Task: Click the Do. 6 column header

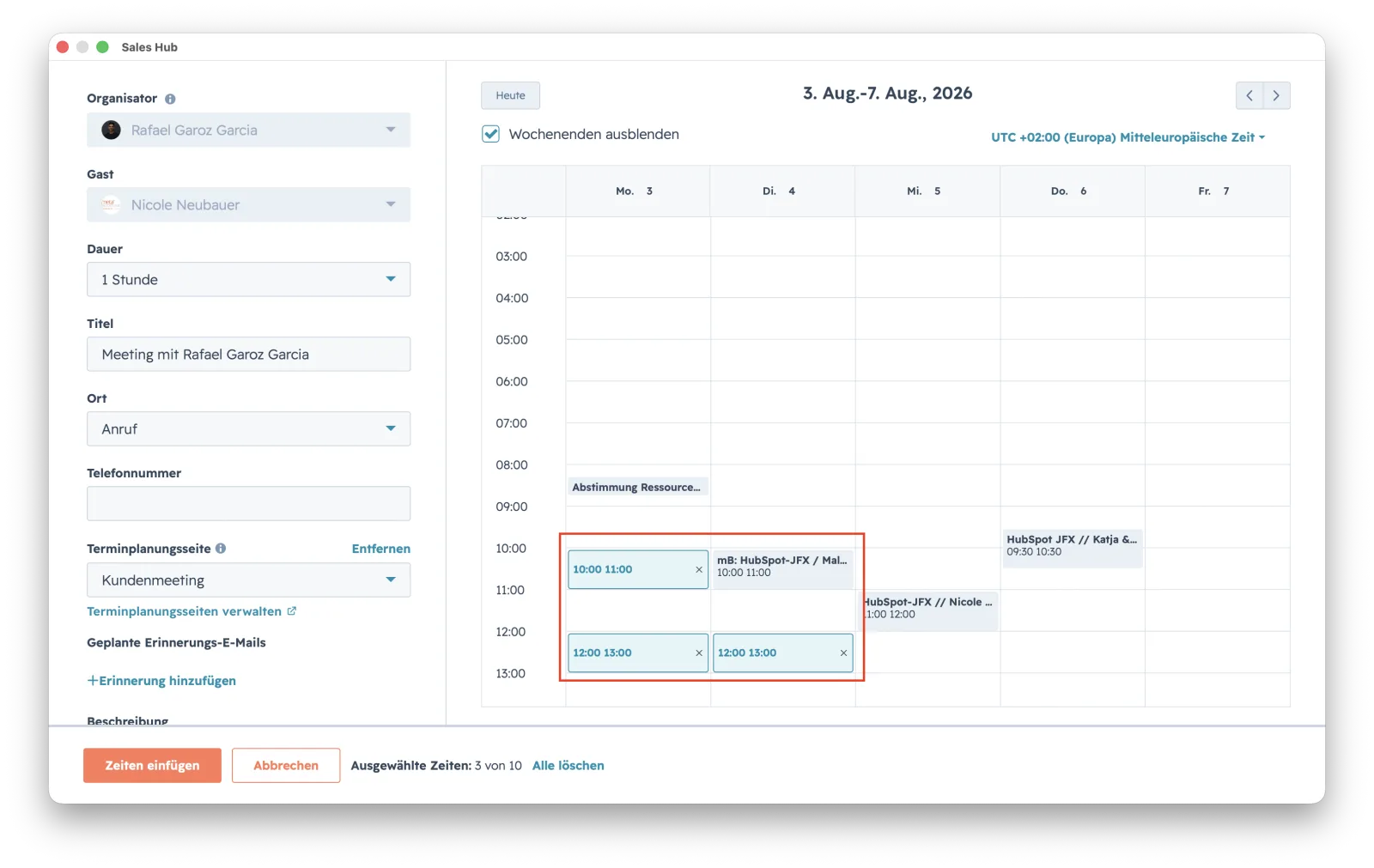Action: [x=1073, y=191]
